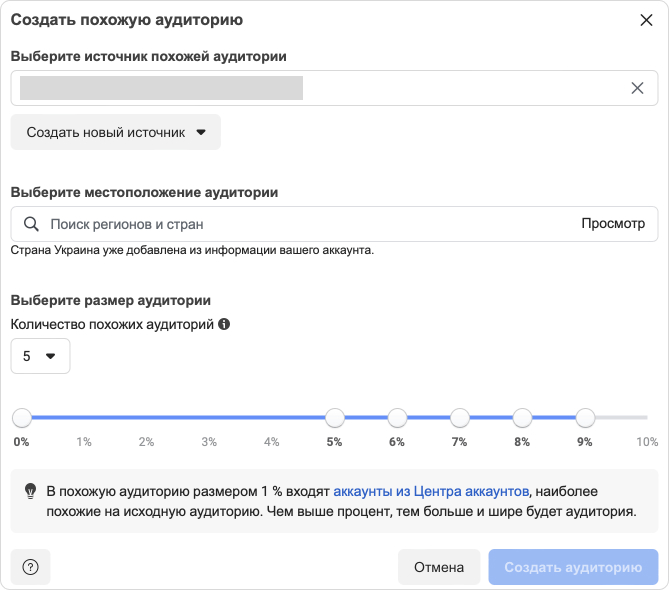Click Просмотр to browse locations

[x=613, y=224]
